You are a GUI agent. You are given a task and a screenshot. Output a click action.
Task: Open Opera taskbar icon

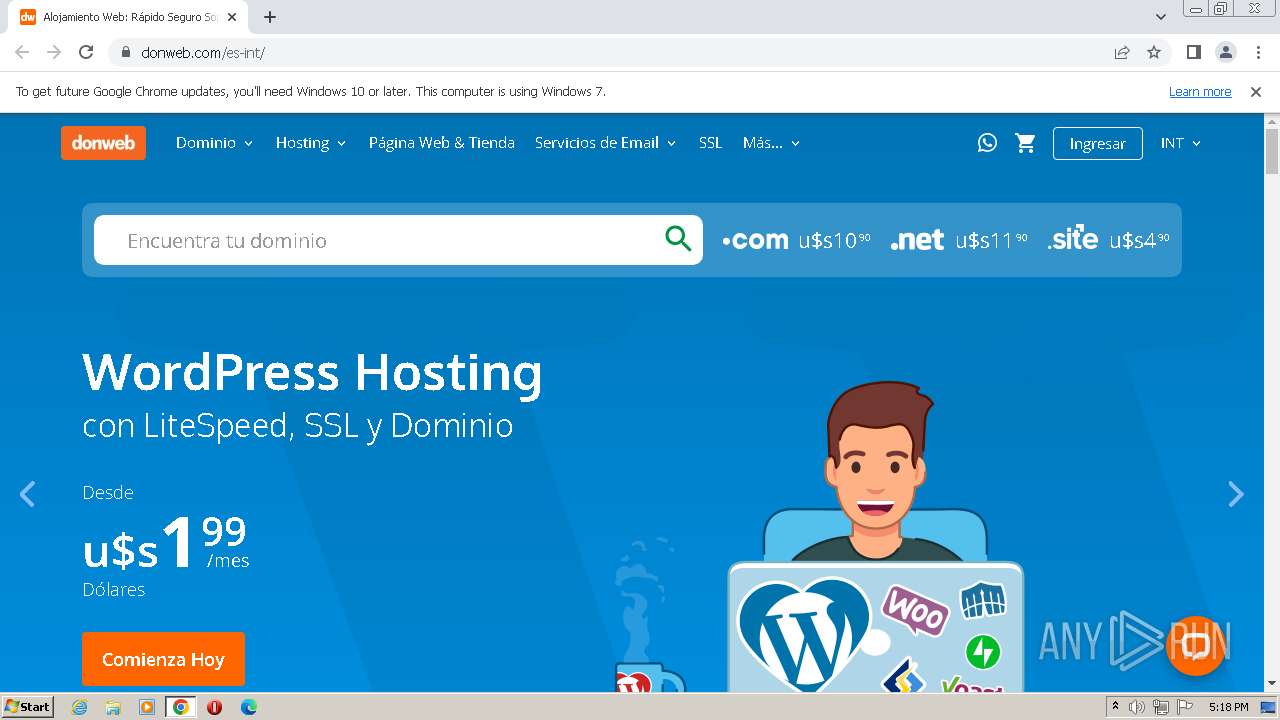coord(214,707)
